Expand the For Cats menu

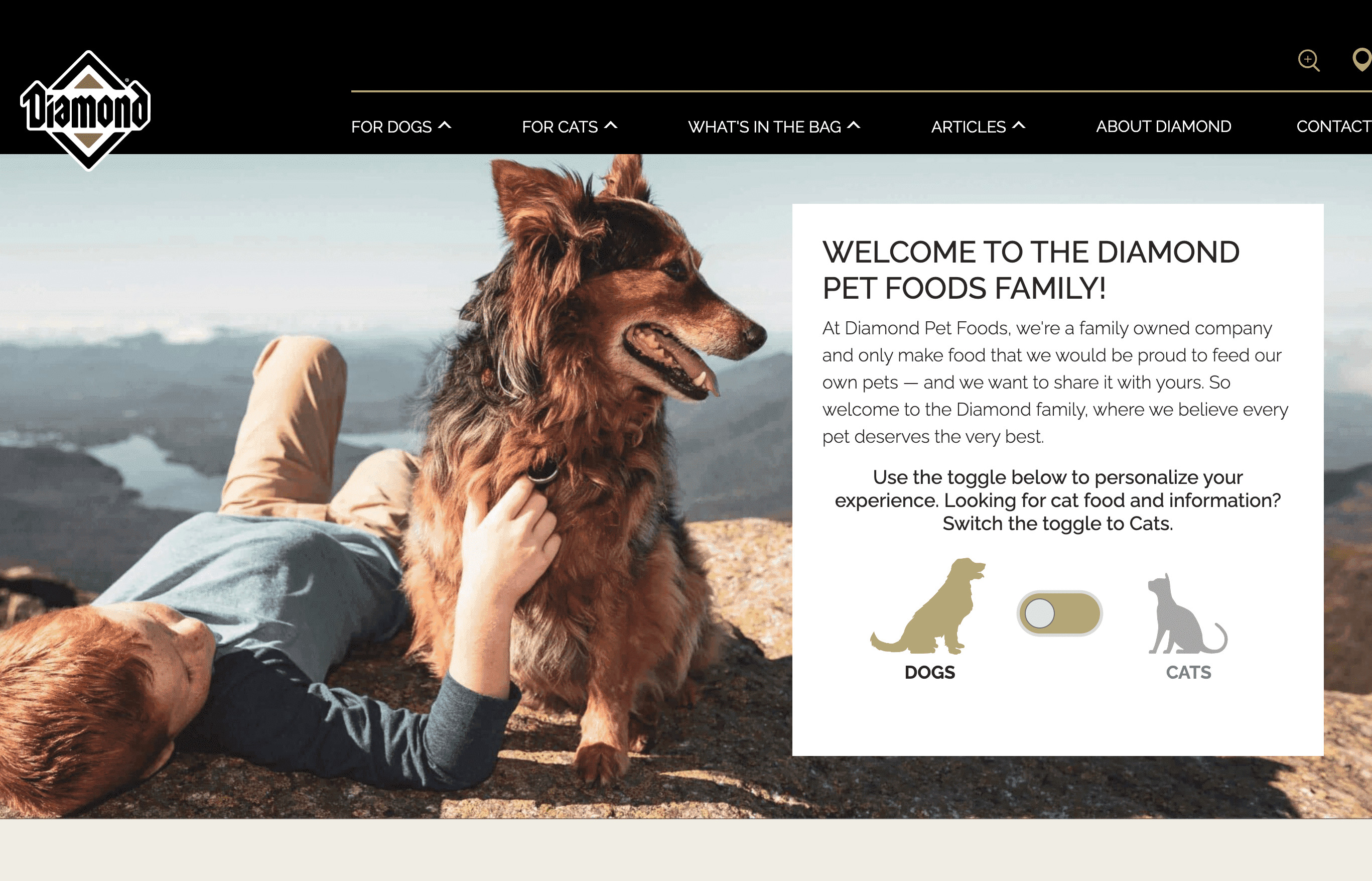tap(570, 127)
